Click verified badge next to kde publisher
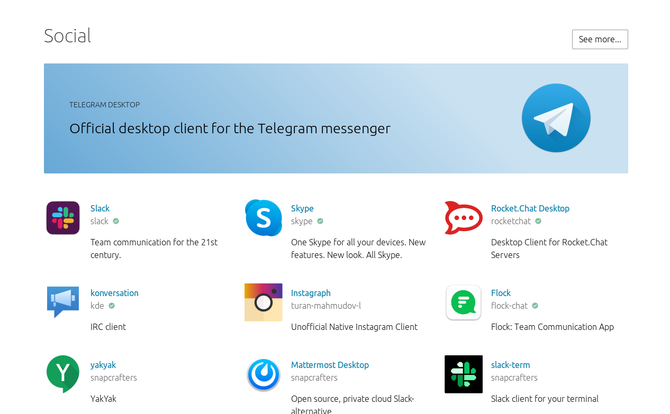Image resolution: width=670 pixels, height=414 pixels. pos(112,305)
